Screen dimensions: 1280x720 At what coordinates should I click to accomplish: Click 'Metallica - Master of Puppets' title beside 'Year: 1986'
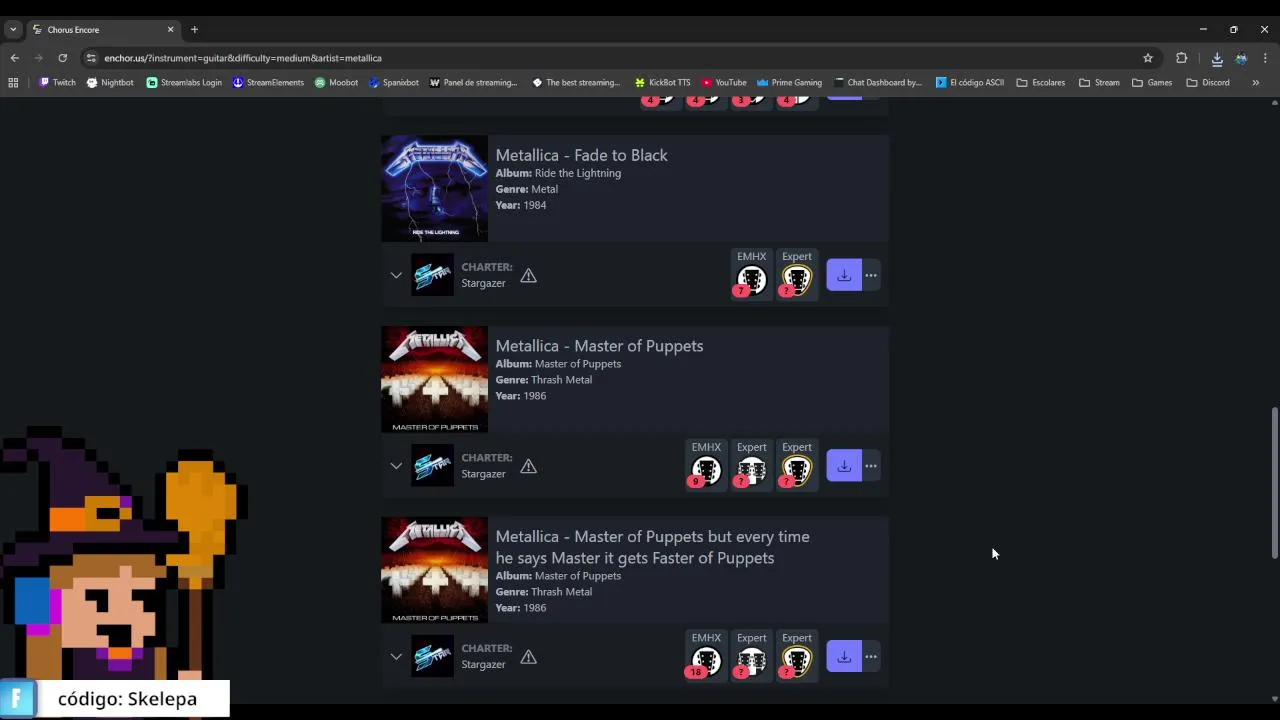click(599, 346)
